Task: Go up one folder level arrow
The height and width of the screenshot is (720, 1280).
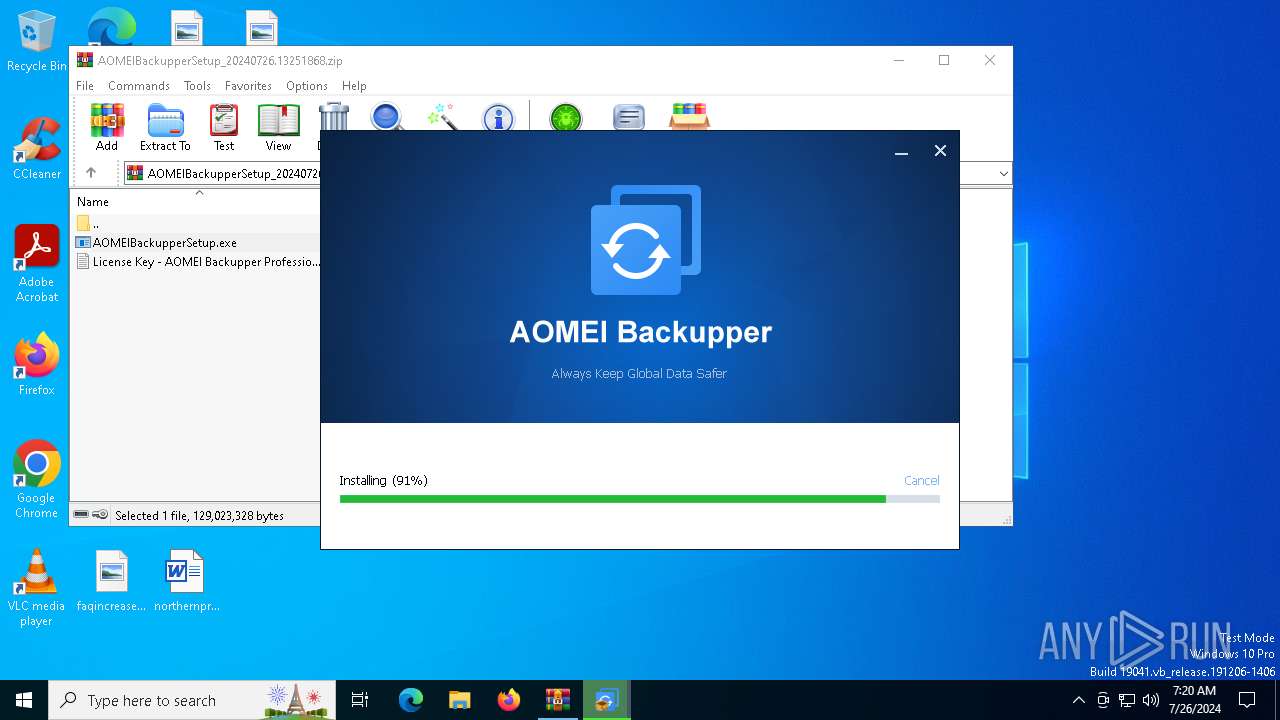Action: (x=91, y=173)
